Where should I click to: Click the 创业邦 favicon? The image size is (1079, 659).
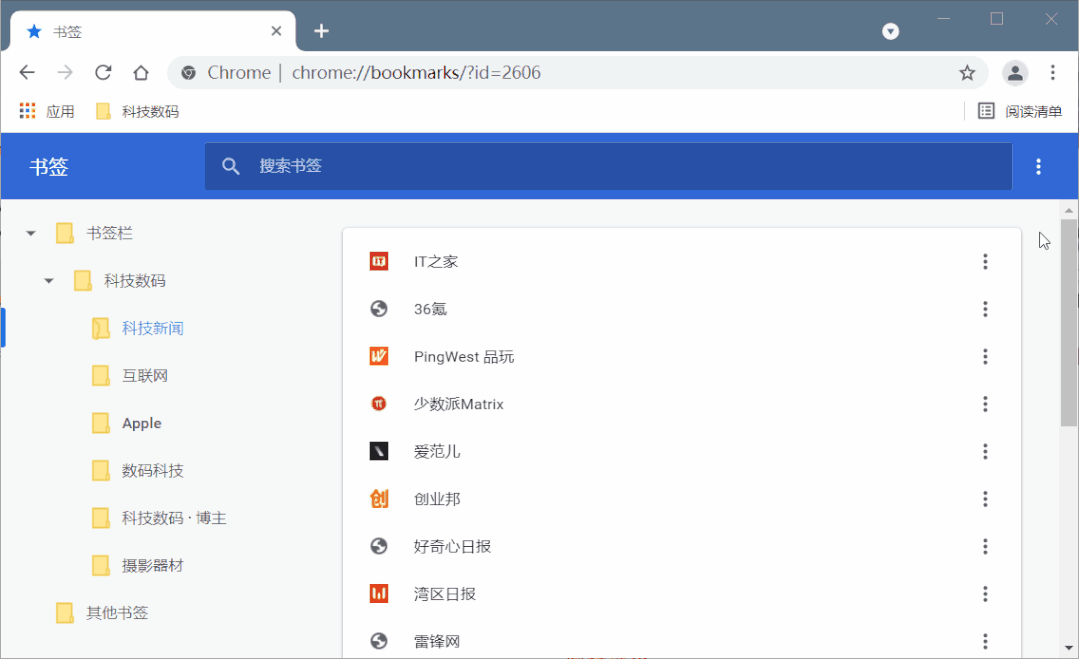[x=378, y=499]
